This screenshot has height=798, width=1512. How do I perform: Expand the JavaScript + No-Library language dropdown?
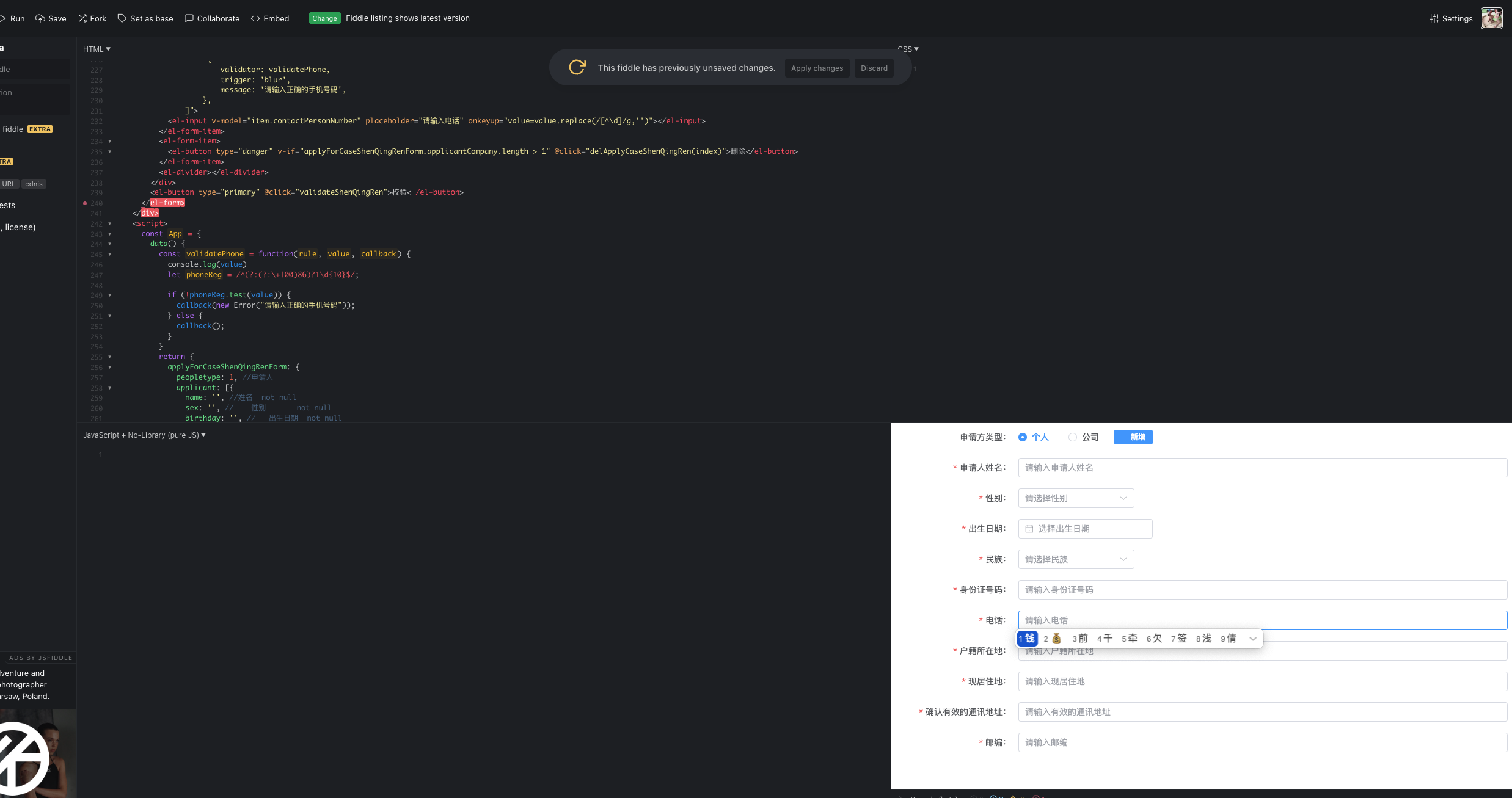coord(203,435)
